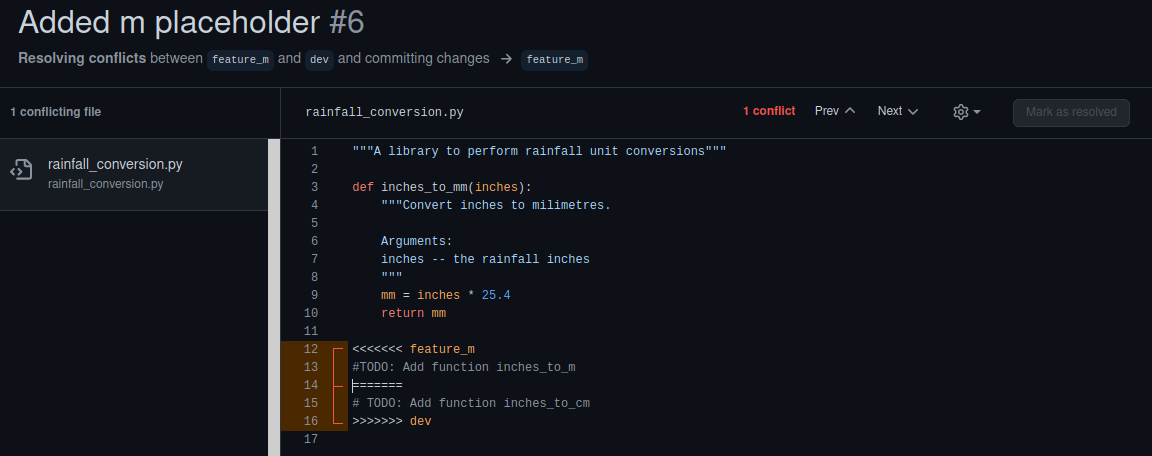
Task: Click line number 12 in the gutter
Action: click(x=310, y=349)
